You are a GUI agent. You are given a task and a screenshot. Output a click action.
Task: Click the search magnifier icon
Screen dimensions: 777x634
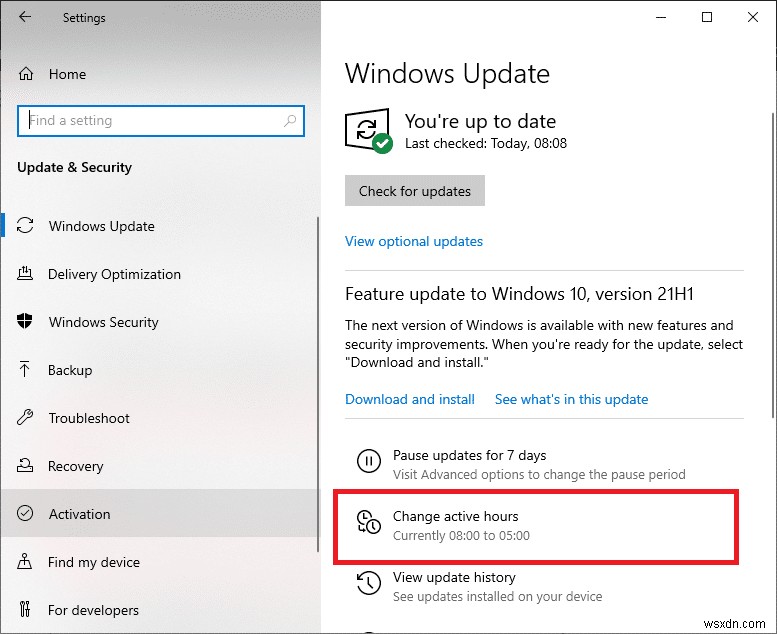click(290, 121)
